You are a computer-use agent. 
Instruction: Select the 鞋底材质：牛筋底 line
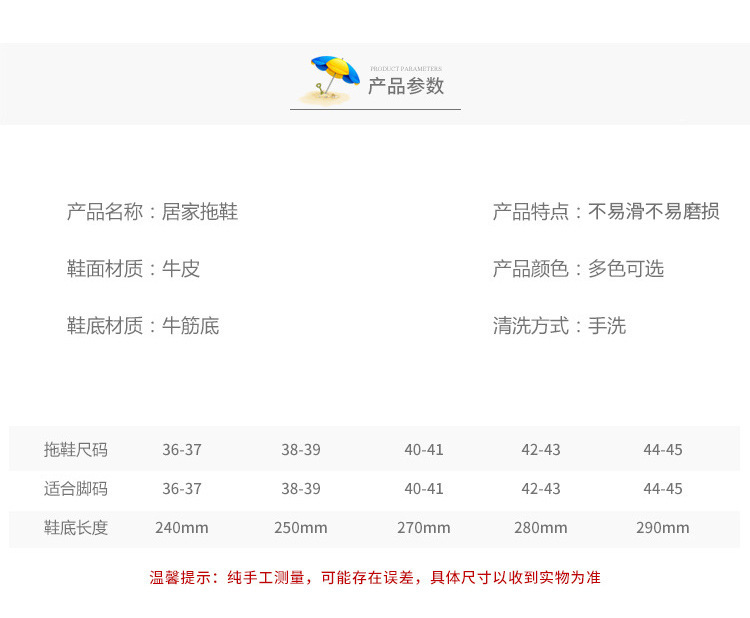(x=143, y=326)
